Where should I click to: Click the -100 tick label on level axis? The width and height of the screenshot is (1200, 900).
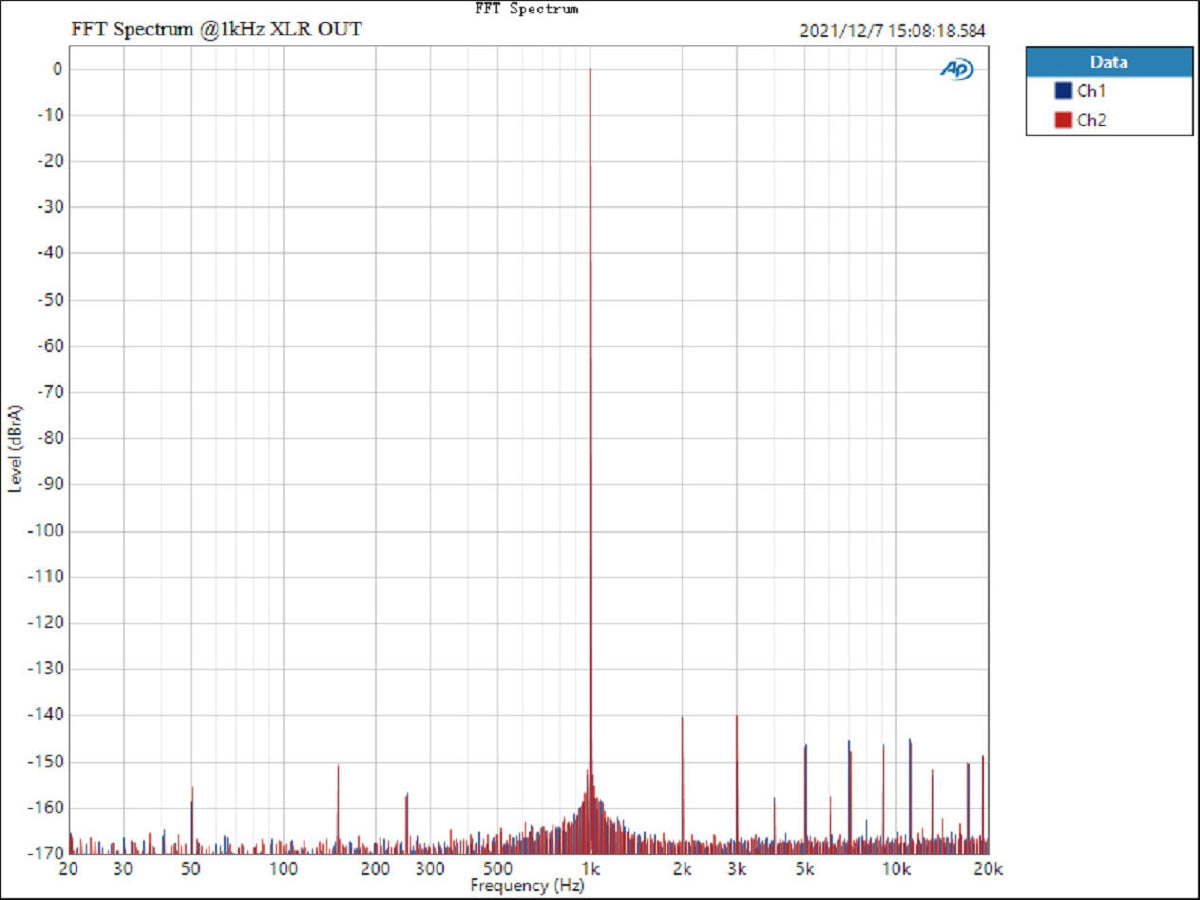pyautogui.click(x=46, y=530)
